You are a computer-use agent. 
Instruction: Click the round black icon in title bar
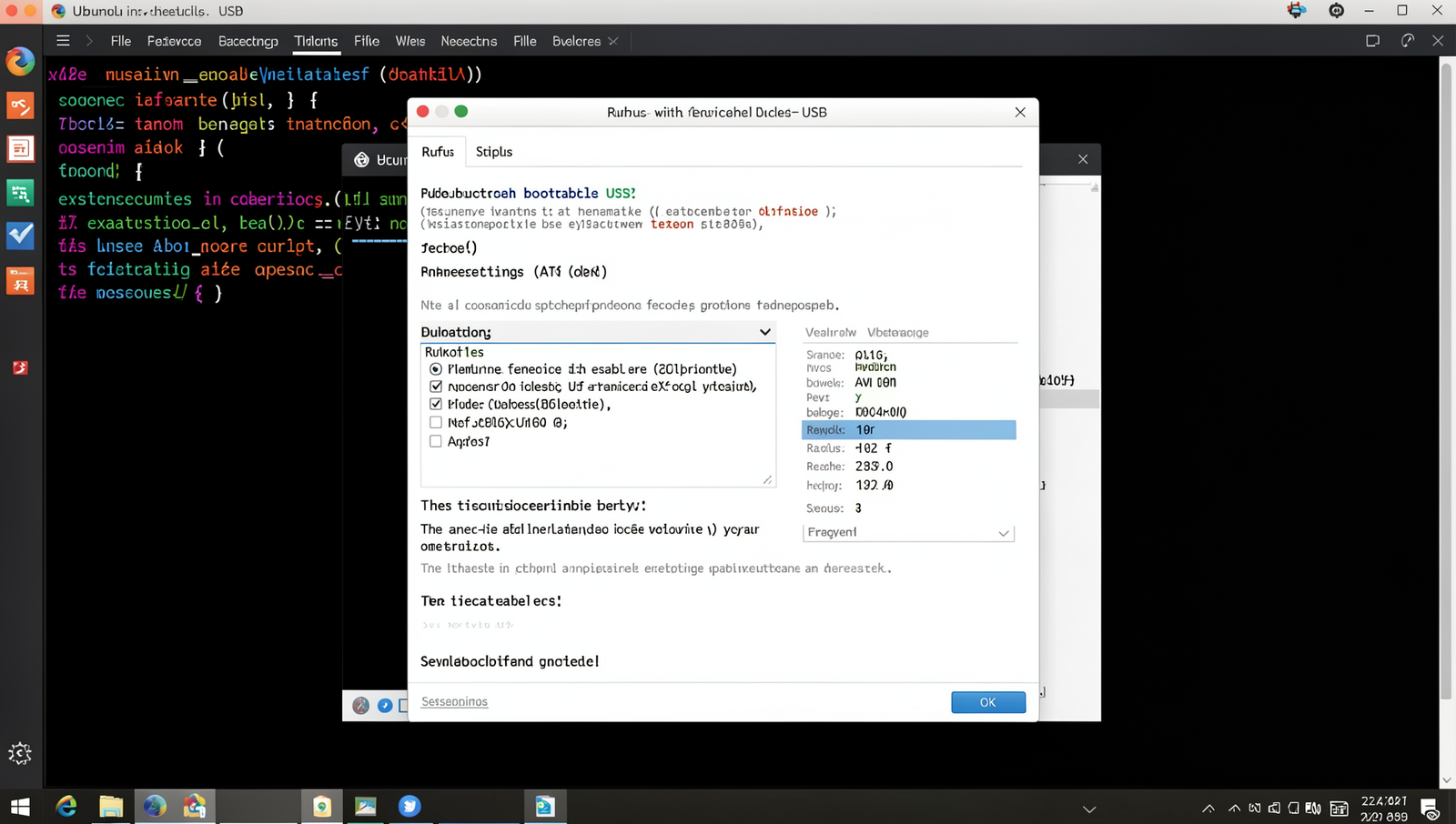point(1336,11)
